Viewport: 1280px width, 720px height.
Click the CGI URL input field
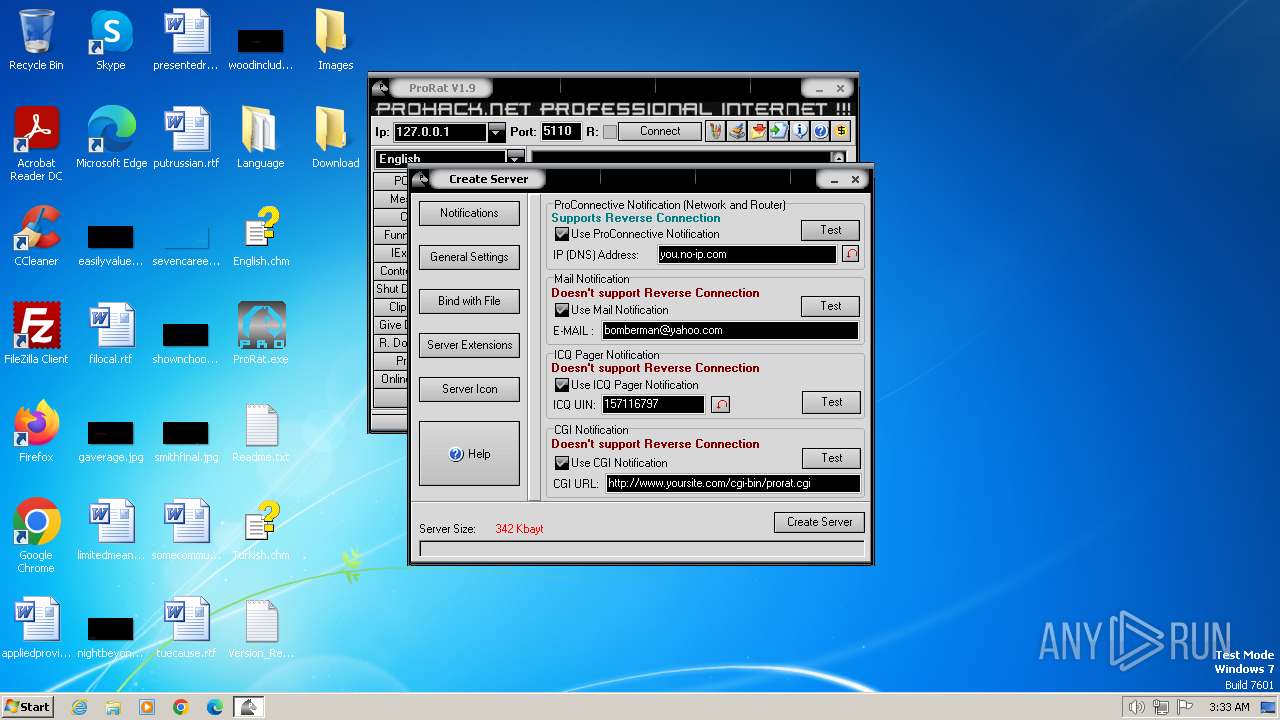pyautogui.click(x=733, y=483)
